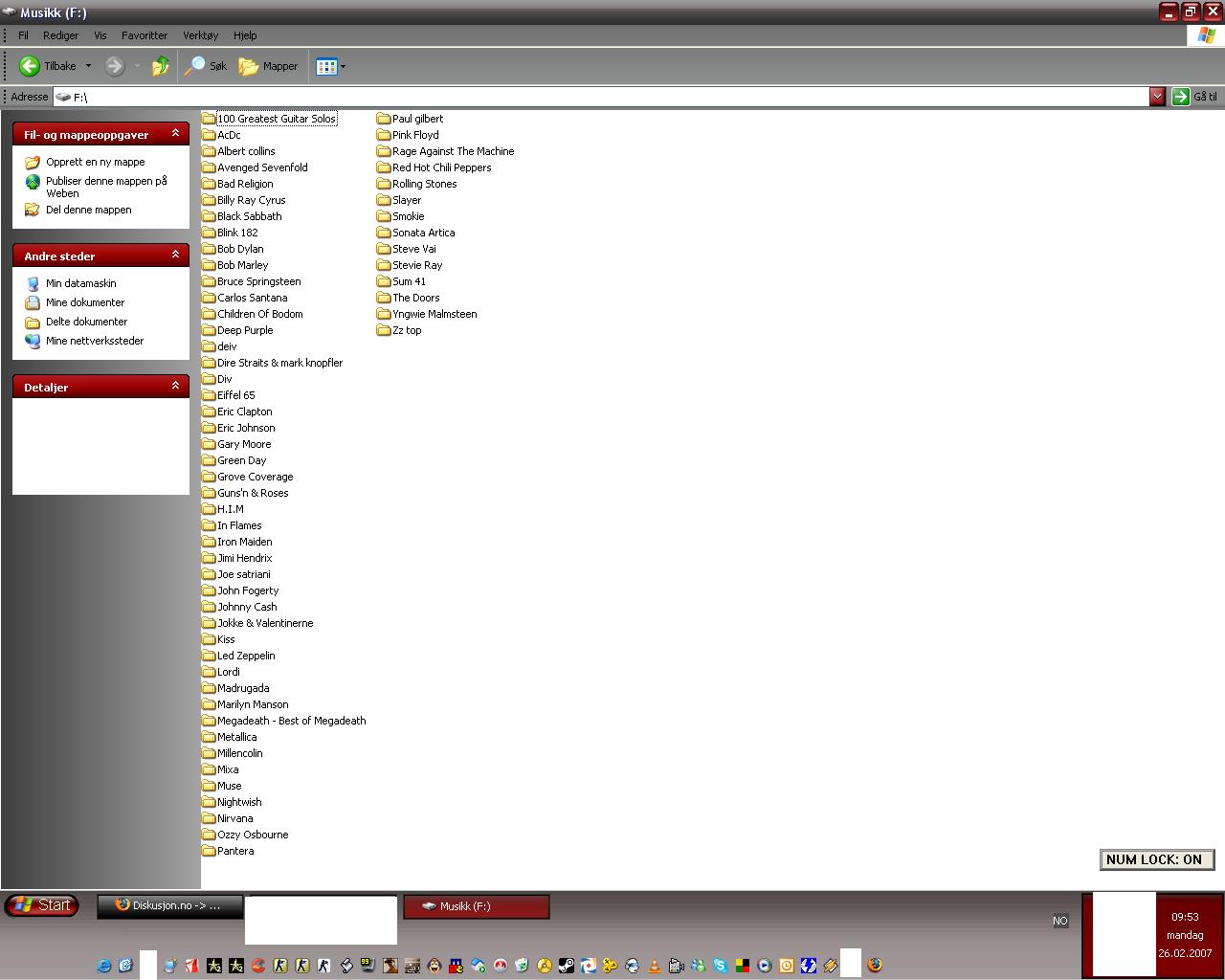Screen dimensions: 1225x980
Task: Open Delte dokumenter link
Action: click(x=86, y=322)
